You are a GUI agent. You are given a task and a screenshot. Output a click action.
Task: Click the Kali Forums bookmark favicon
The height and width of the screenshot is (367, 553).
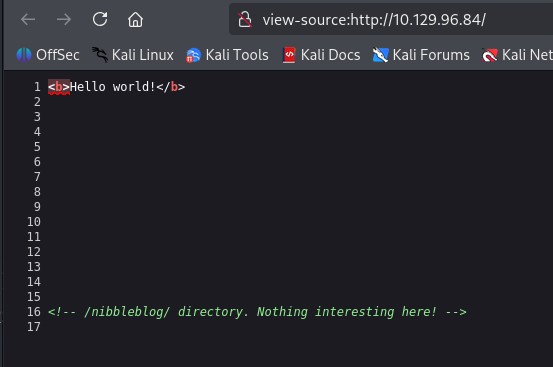381,55
